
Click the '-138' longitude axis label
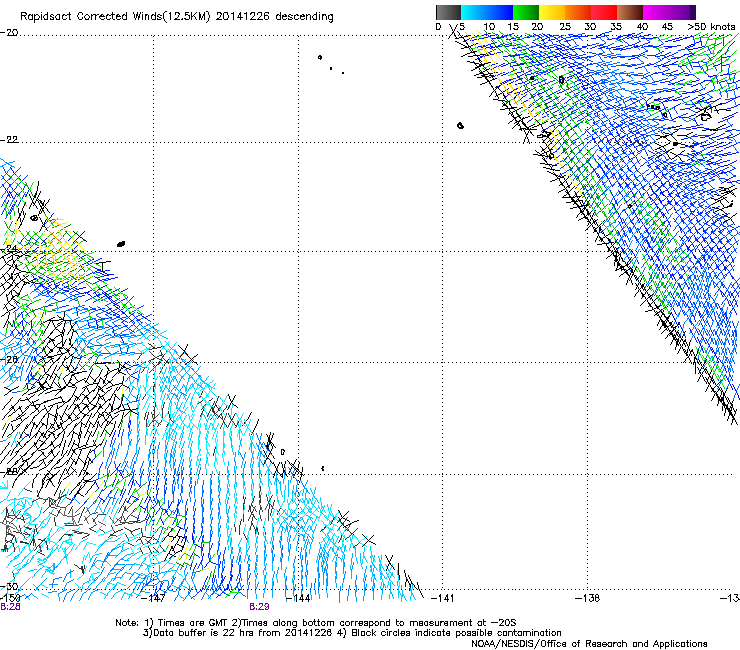tap(588, 598)
